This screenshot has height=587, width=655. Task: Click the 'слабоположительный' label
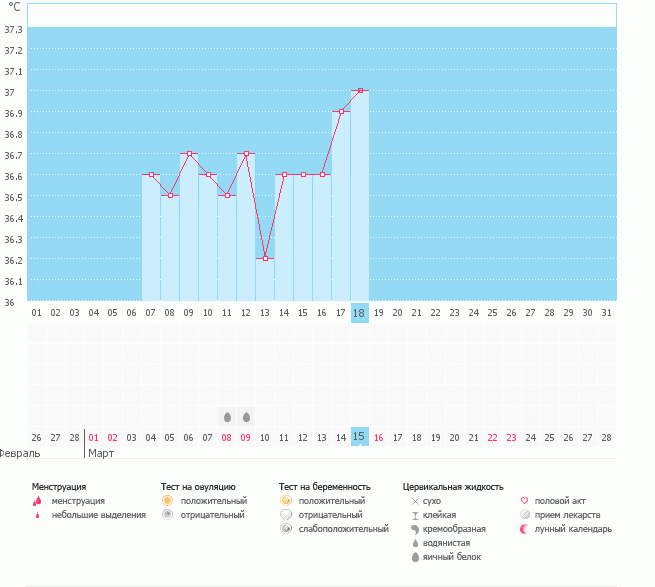click(x=344, y=529)
